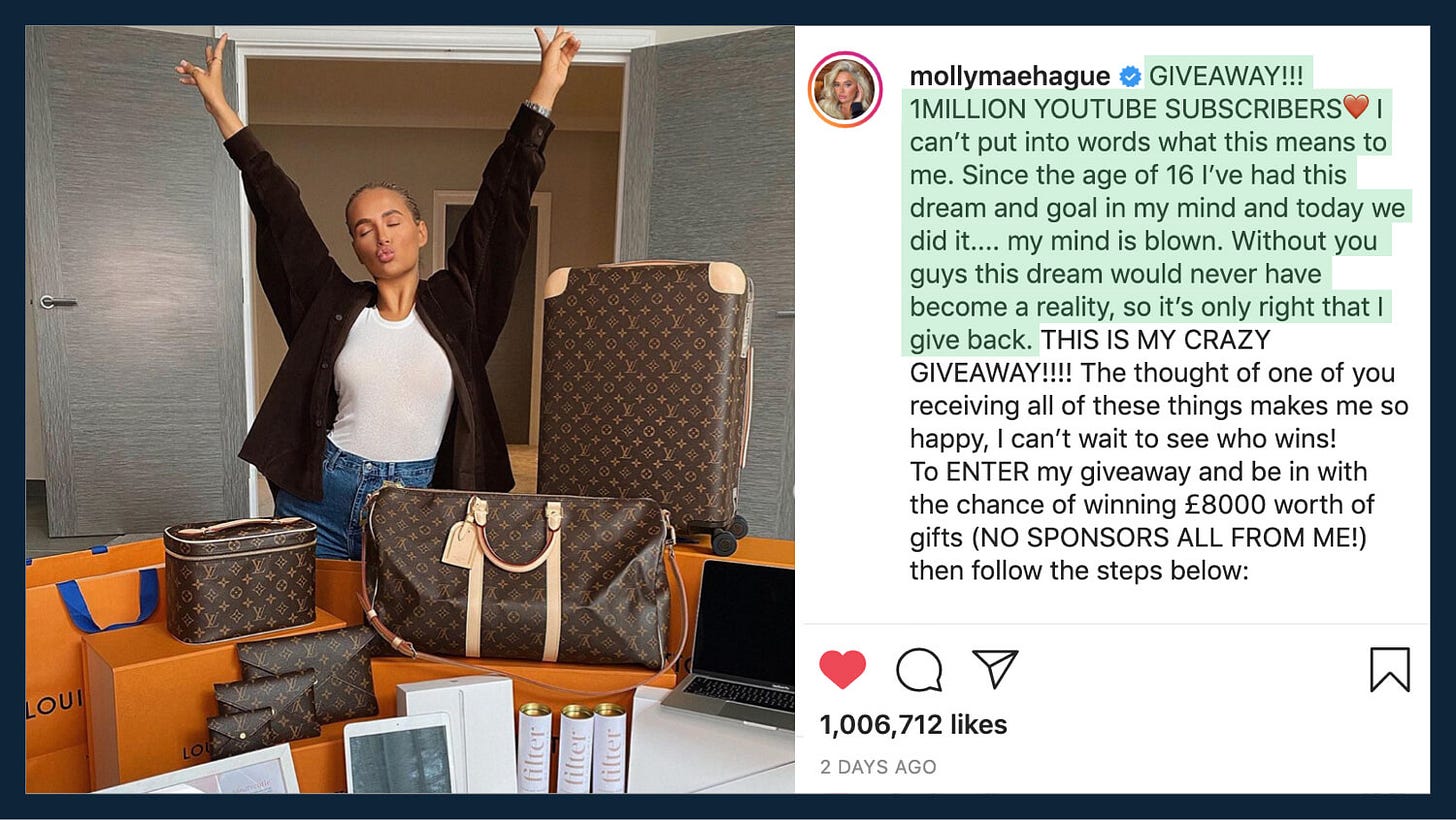The width and height of the screenshot is (1456, 820).
Task: Click 'THIS IS MY CRAZY GIVEAWAY' text
Action: tap(1089, 356)
